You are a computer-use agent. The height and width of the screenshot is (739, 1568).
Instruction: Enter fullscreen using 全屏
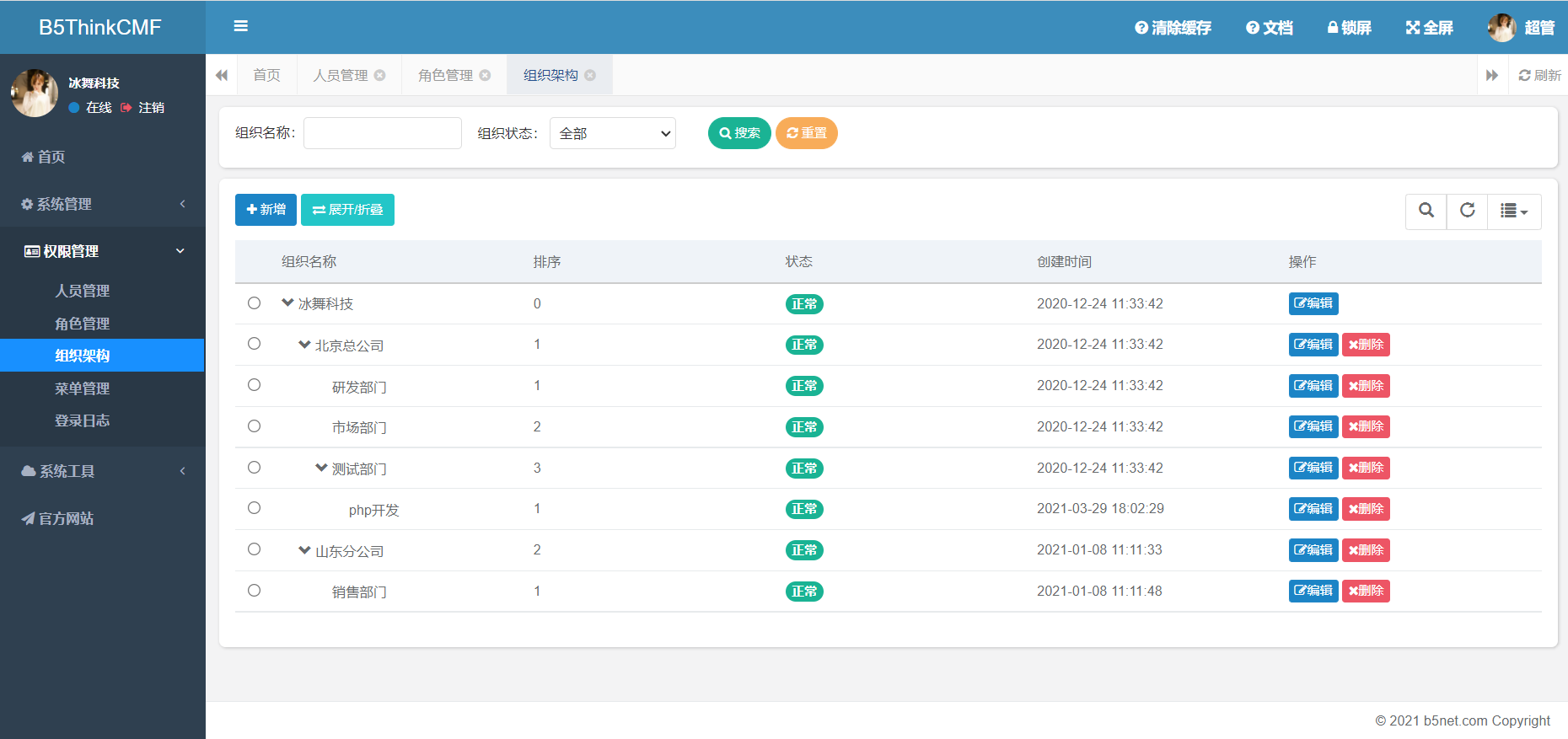pos(1429,28)
